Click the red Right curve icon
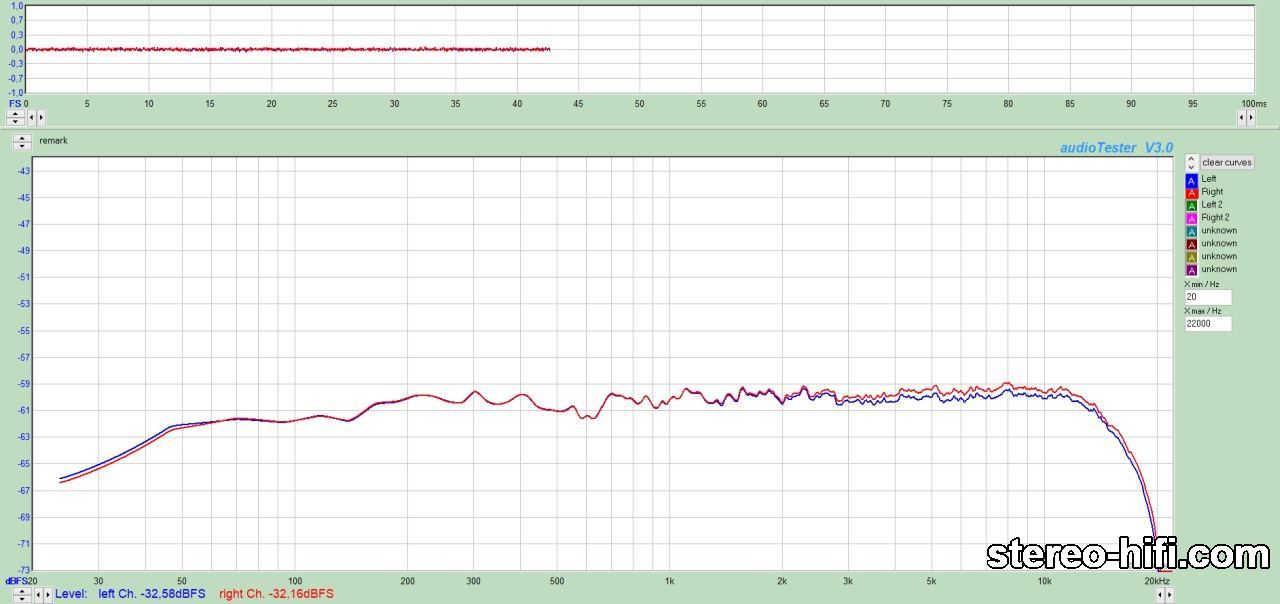The height and width of the screenshot is (604, 1280). point(1191,192)
